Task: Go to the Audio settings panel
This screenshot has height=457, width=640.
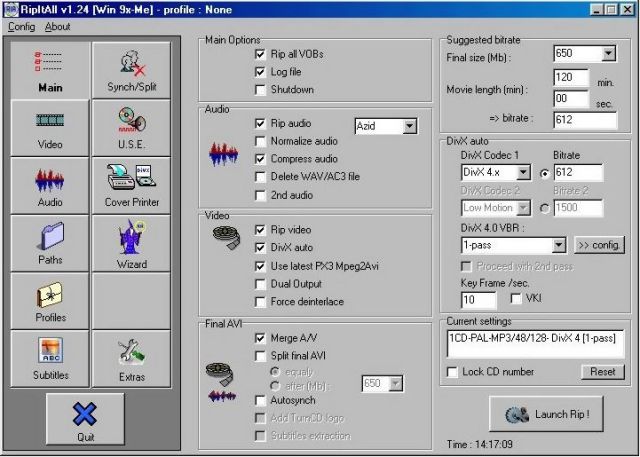Action: [50, 187]
